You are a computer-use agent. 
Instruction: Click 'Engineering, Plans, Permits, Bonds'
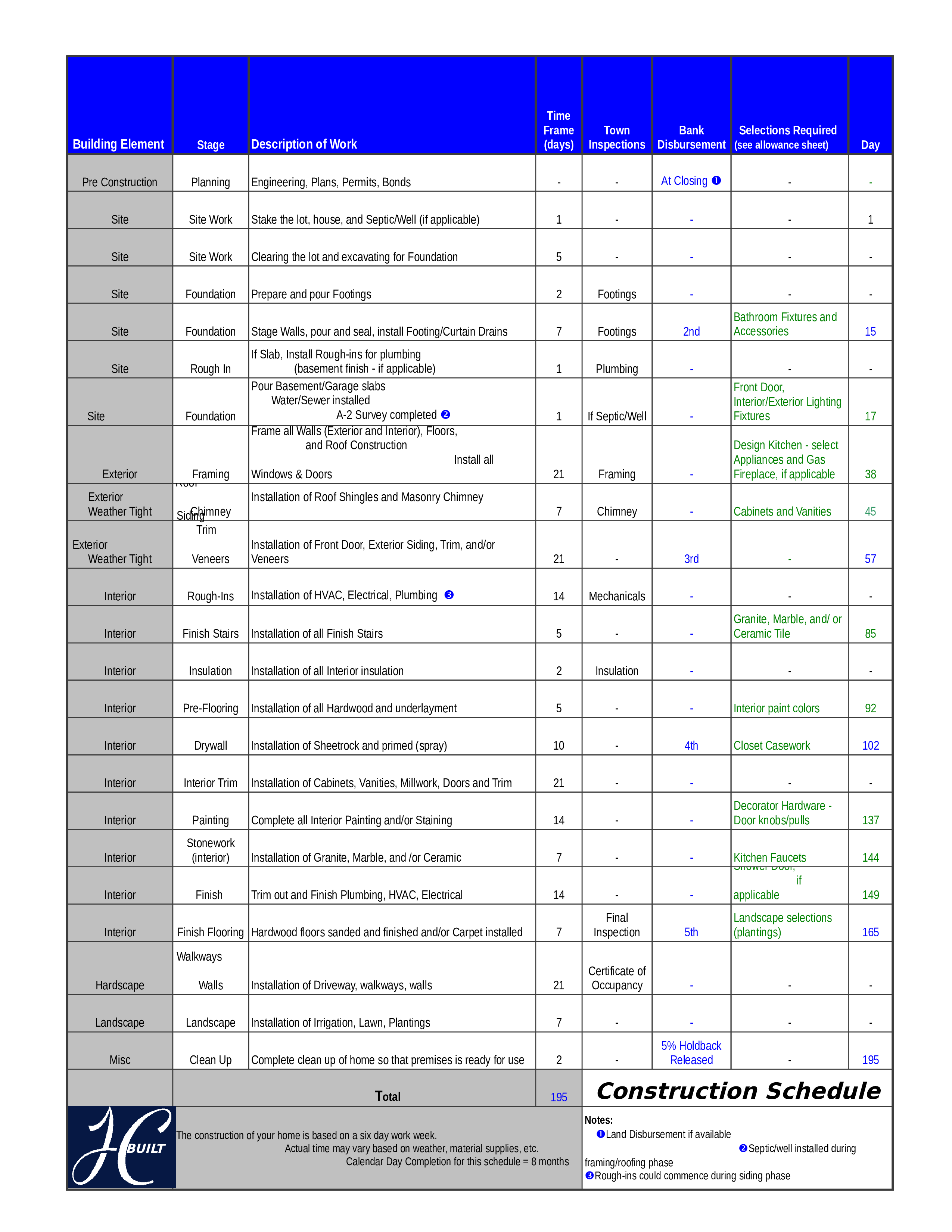pyautogui.click(x=330, y=182)
